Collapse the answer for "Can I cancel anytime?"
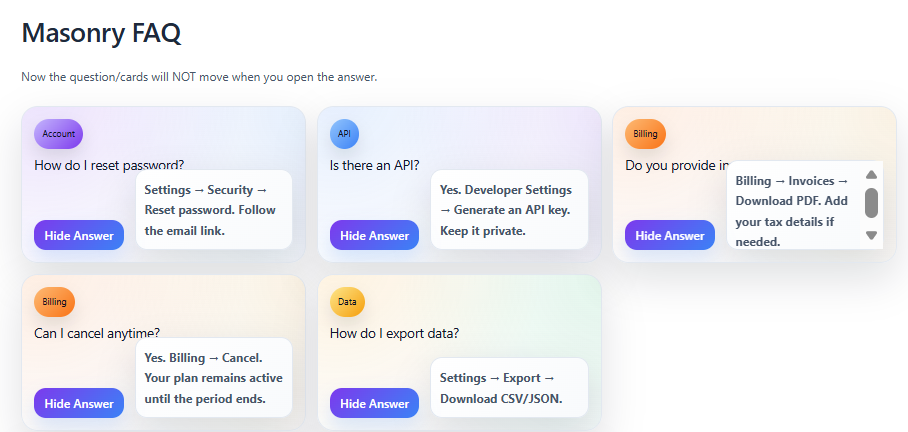This screenshot has width=908, height=432. [79, 404]
